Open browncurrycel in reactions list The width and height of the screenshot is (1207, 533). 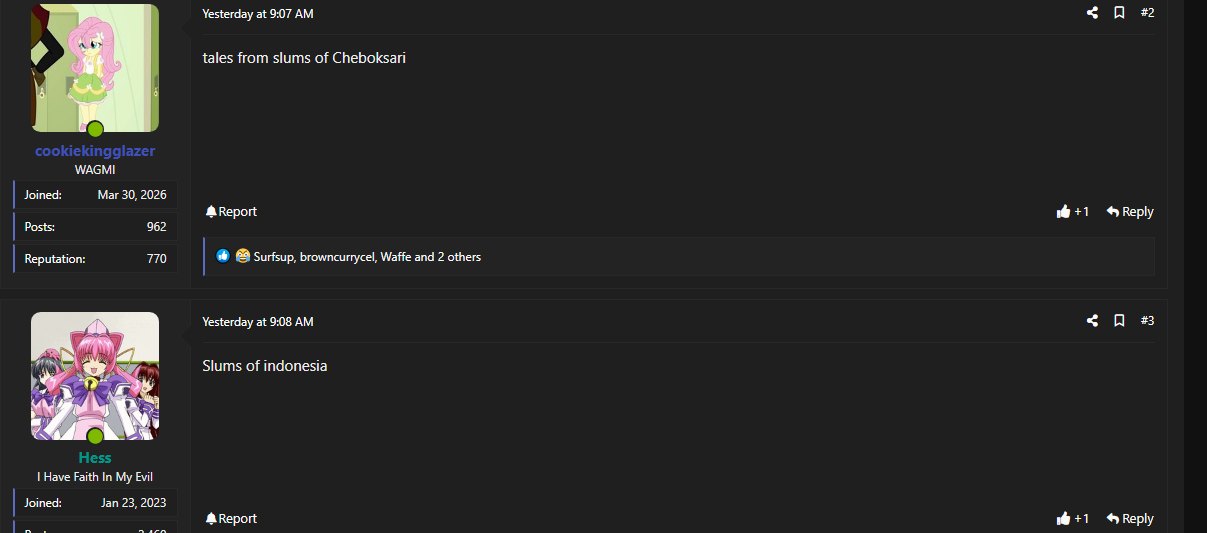[x=337, y=257]
